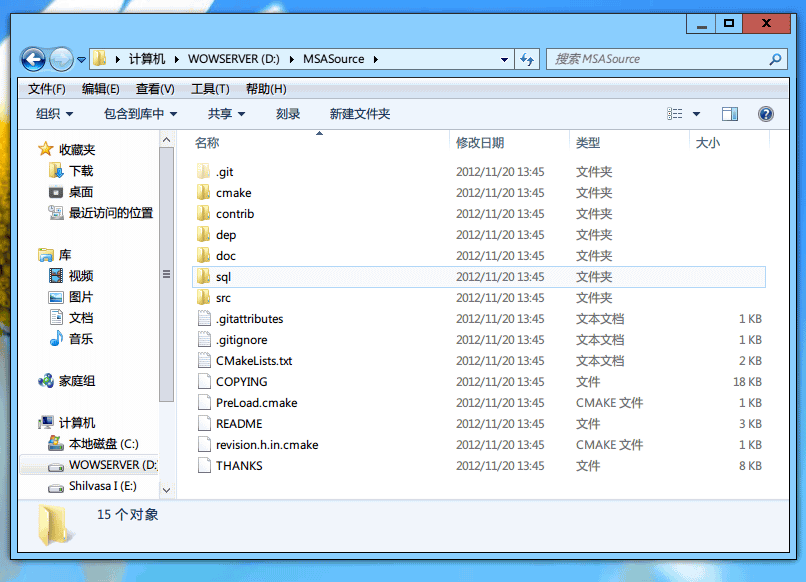Click the 新建文件夹 (New folder) button
This screenshot has height=582, width=806.
360,114
